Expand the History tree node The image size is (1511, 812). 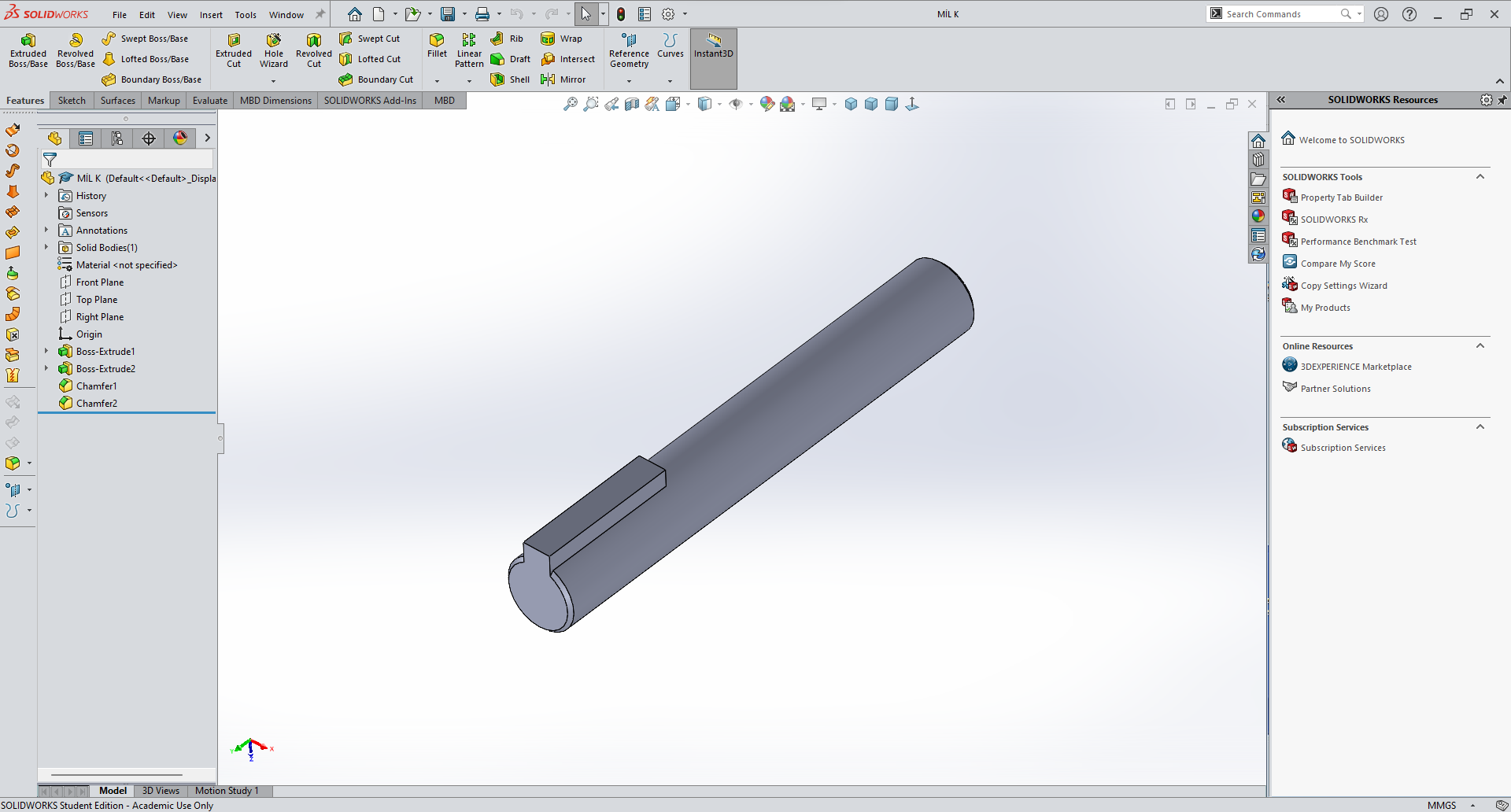46,196
